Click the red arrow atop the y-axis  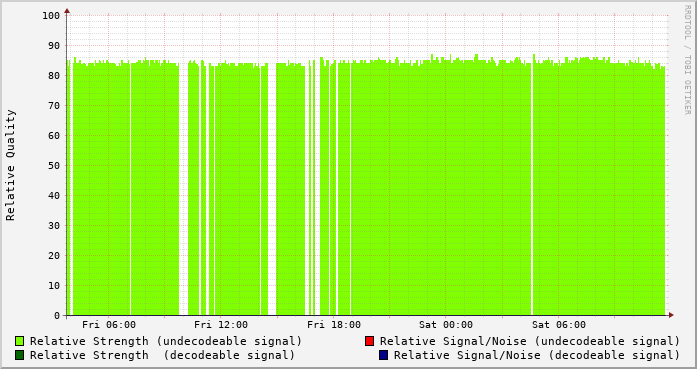pyautogui.click(x=67, y=11)
